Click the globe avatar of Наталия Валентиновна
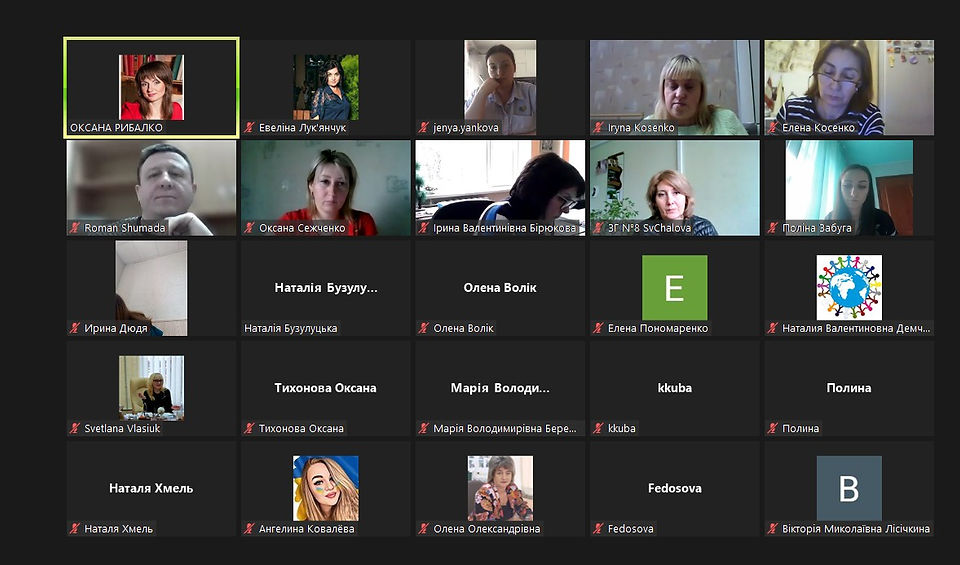Image resolution: width=960 pixels, height=565 pixels. tap(849, 288)
